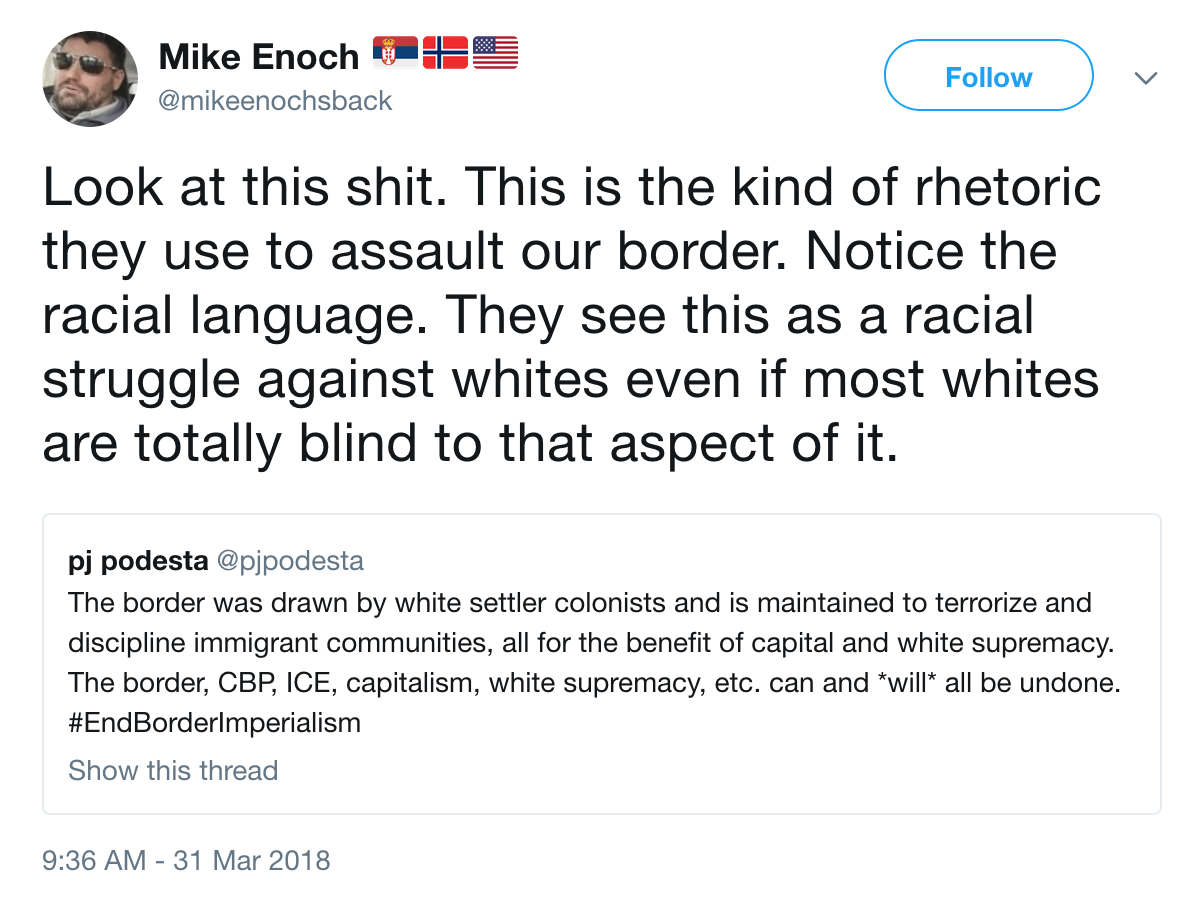Image resolution: width=1192 pixels, height=903 pixels.
Task: Click 'settler colonists' in the quoted tweet
Action: pos(599,603)
